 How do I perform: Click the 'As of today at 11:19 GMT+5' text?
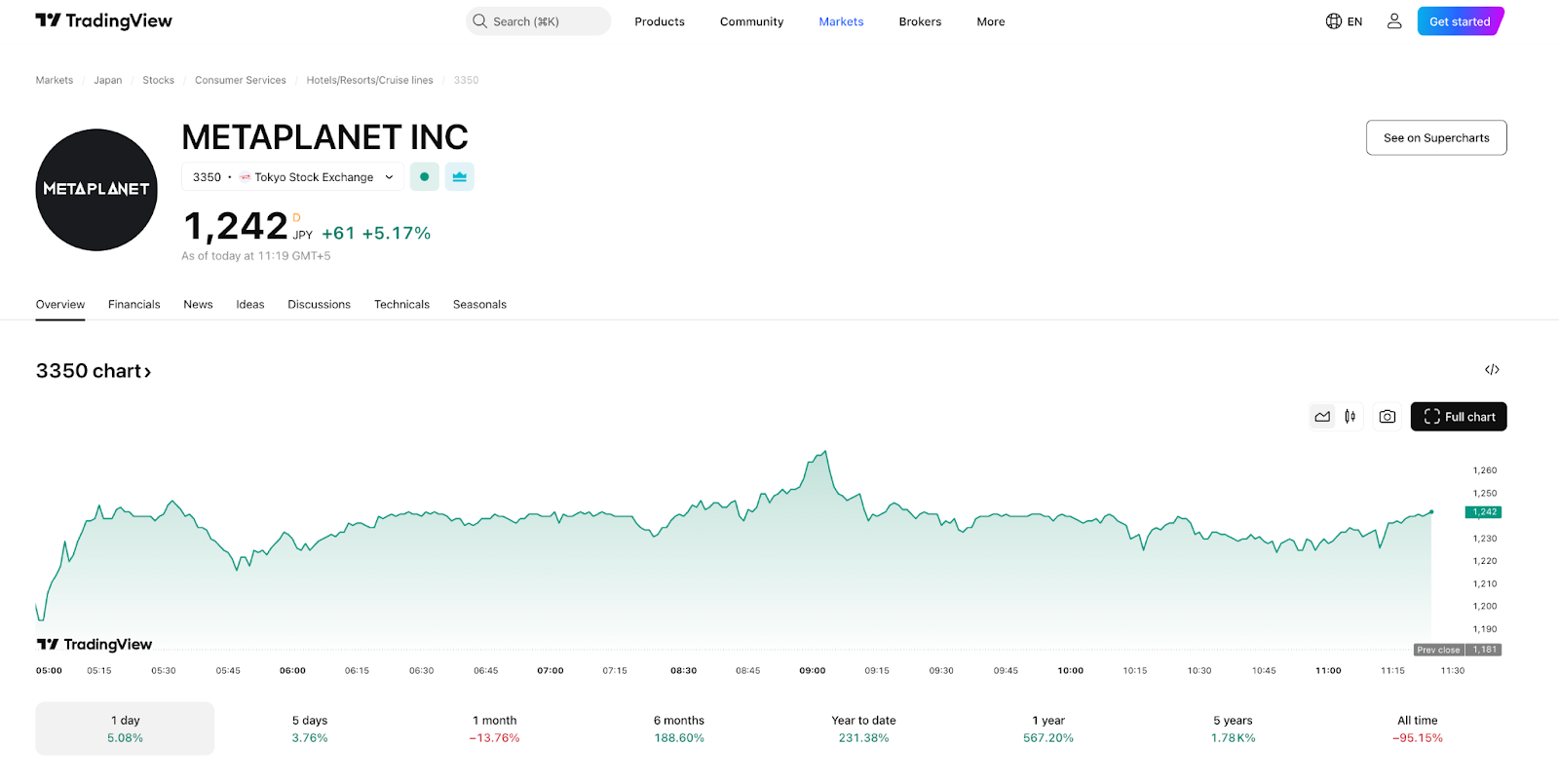256,256
